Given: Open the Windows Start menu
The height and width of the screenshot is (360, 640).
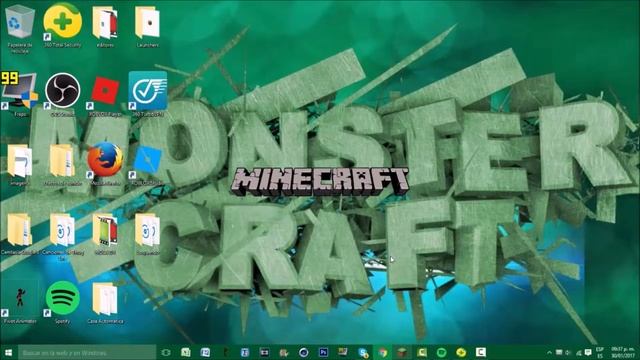Looking at the screenshot, I should [8, 352].
